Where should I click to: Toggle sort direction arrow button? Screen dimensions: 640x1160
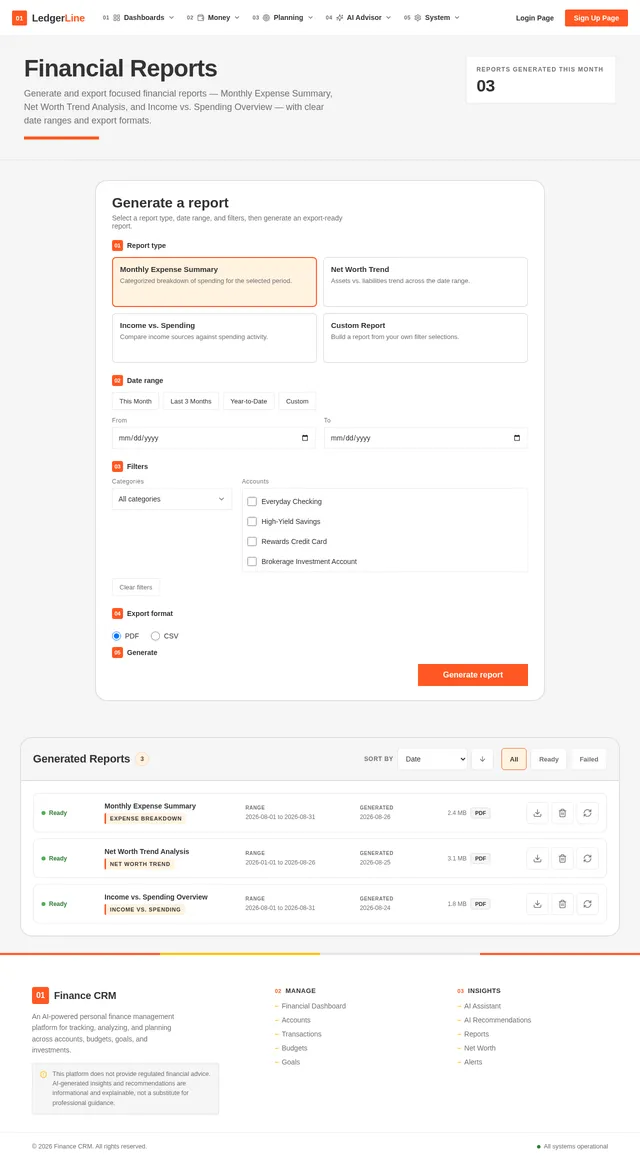point(482,759)
